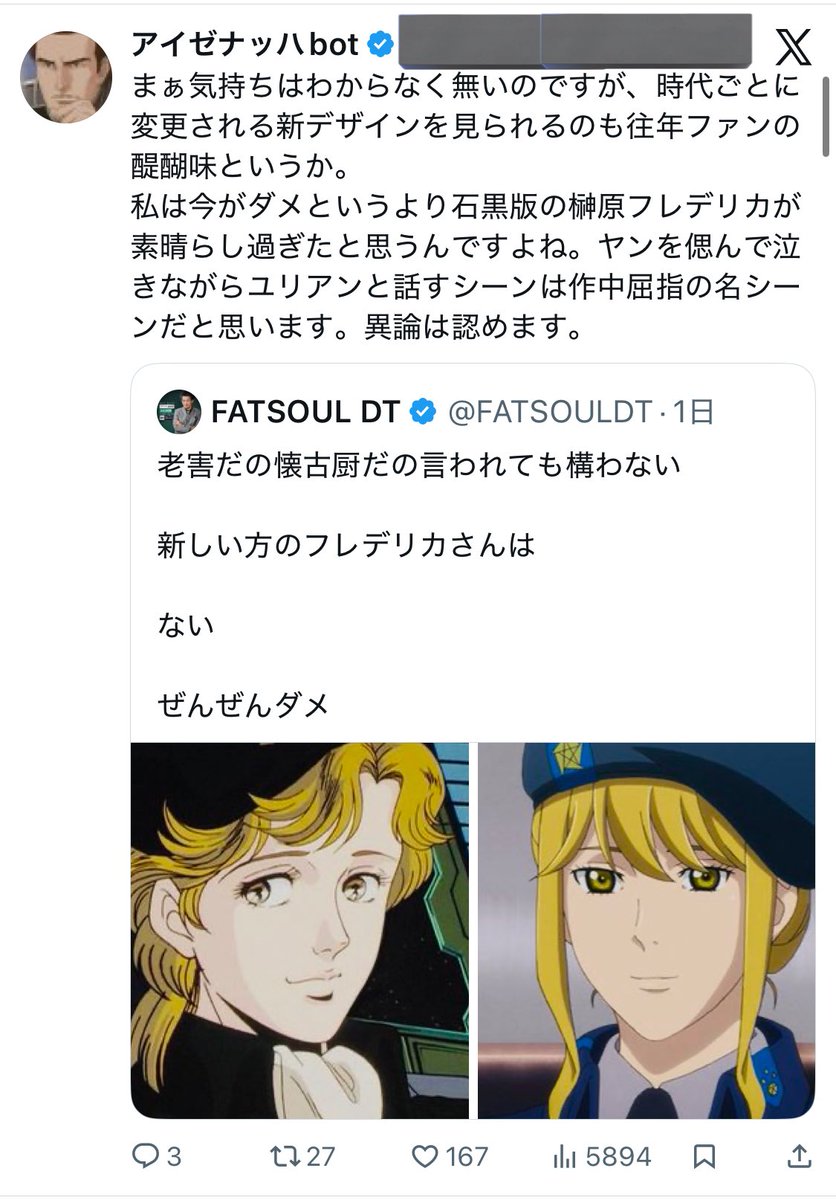The width and height of the screenshot is (836, 1200).
Task: View right new-design Frederica image
Action: point(646,930)
